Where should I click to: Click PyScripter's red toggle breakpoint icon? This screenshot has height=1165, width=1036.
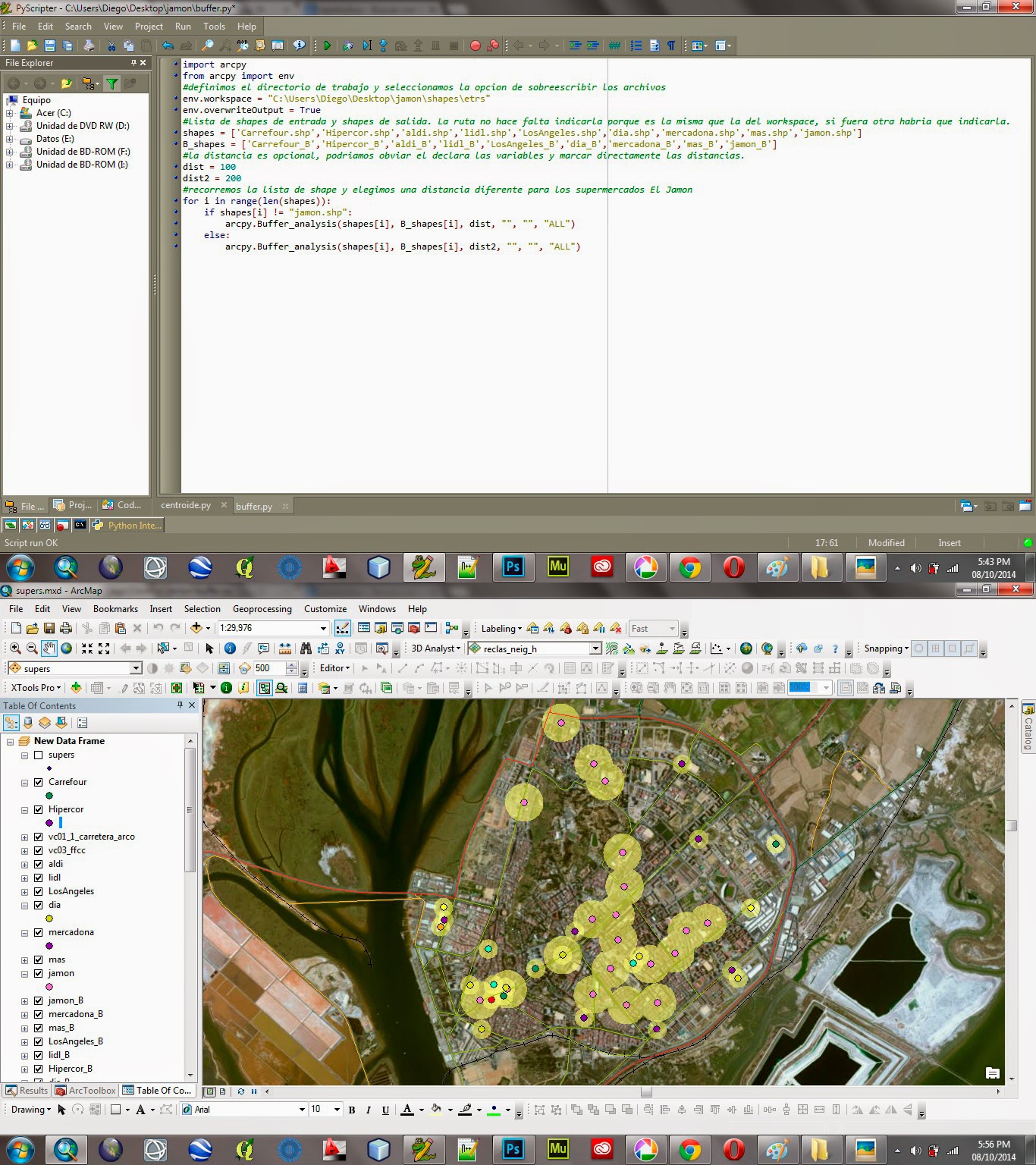click(x=475, y=46)
